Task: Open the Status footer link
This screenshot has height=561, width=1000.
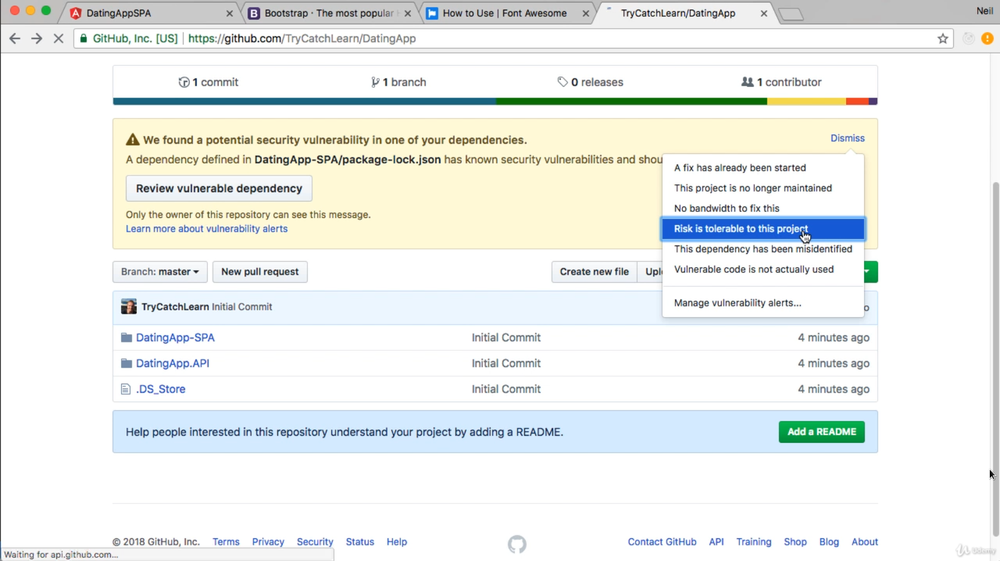Action: [x=360, y=541]
